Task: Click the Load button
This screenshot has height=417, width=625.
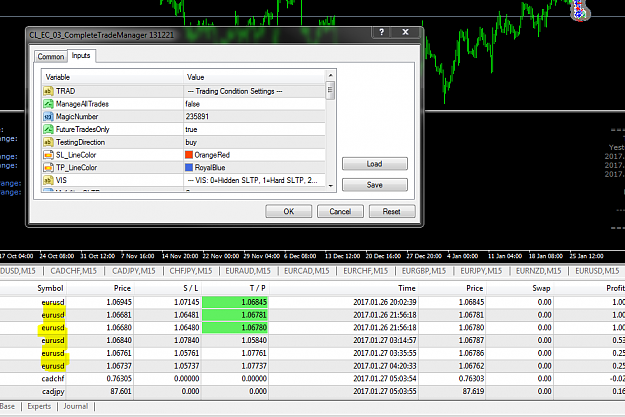Action: (x=375, y=164)
